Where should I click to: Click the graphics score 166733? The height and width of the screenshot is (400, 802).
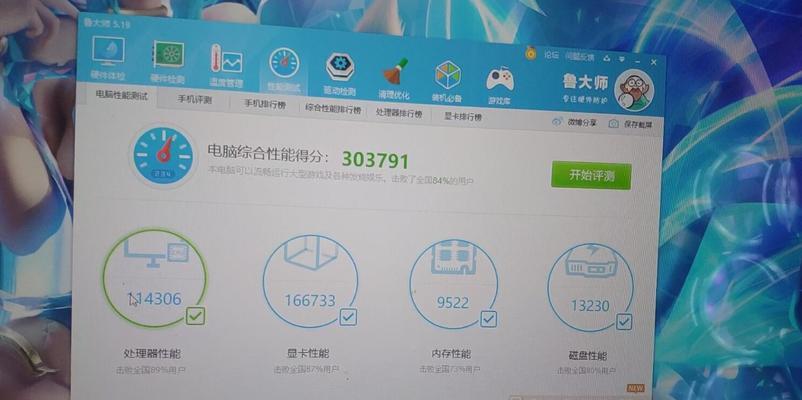tap(310, 300)
